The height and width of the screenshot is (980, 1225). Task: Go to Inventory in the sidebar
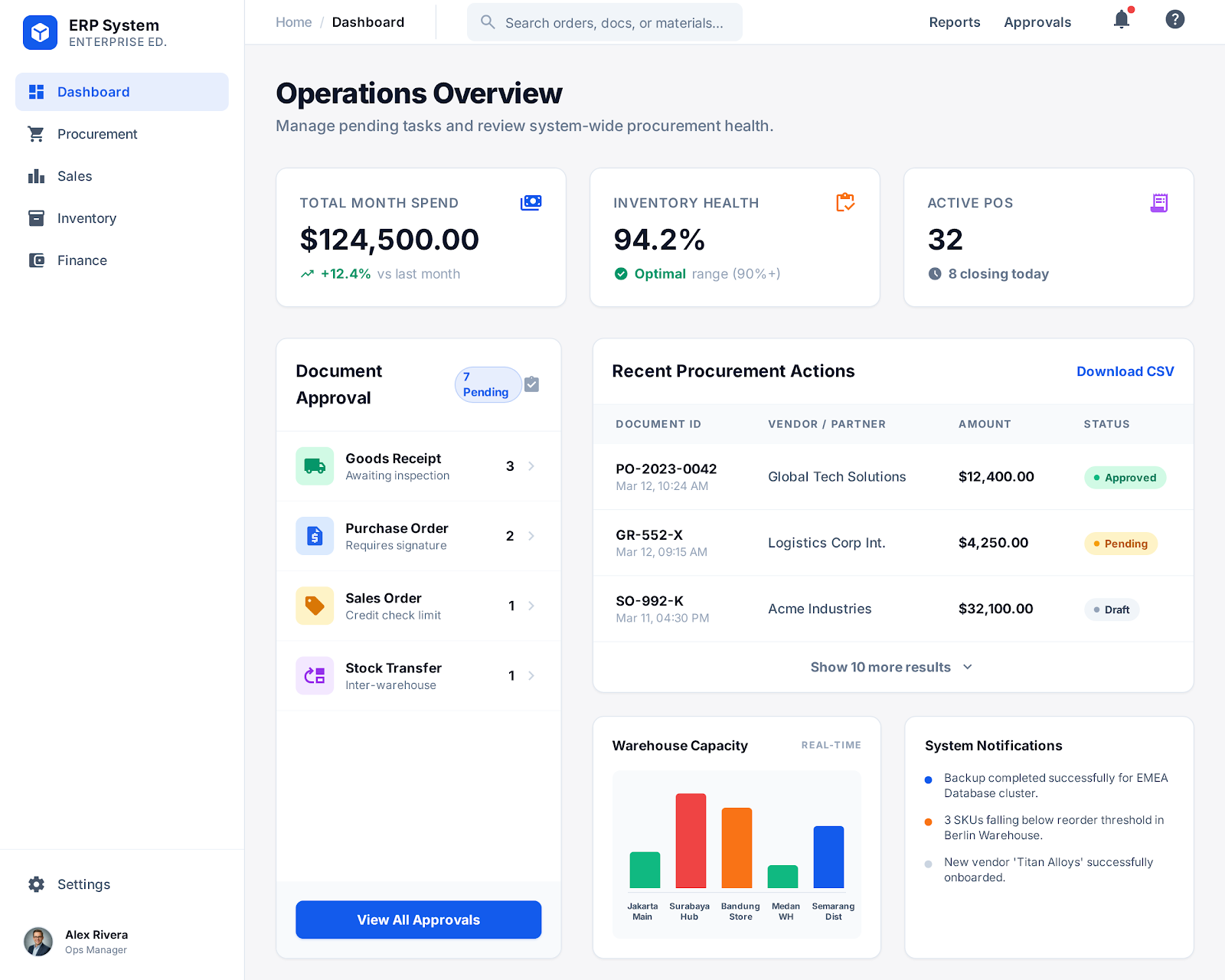click(87, 218)
